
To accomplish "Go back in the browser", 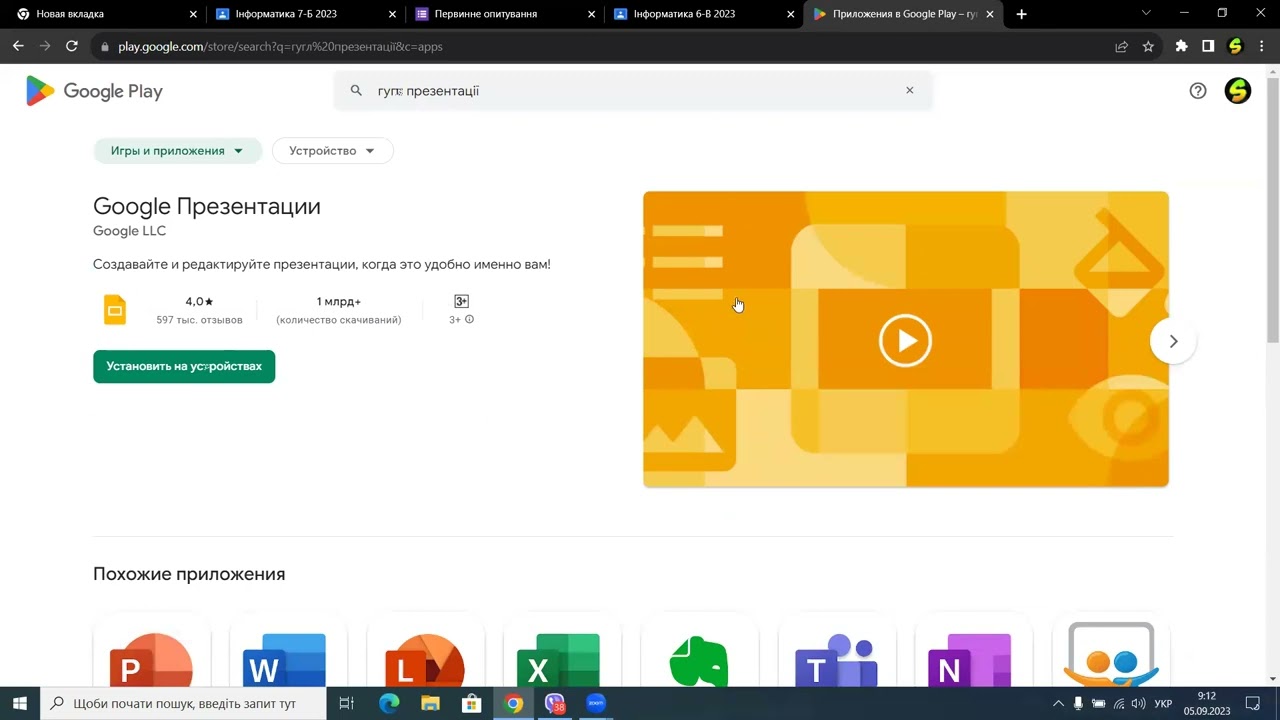I will (18, 46).
